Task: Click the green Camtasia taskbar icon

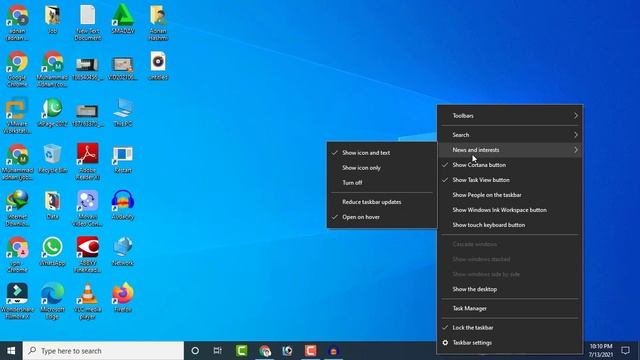Action: (x=242, y=351)
